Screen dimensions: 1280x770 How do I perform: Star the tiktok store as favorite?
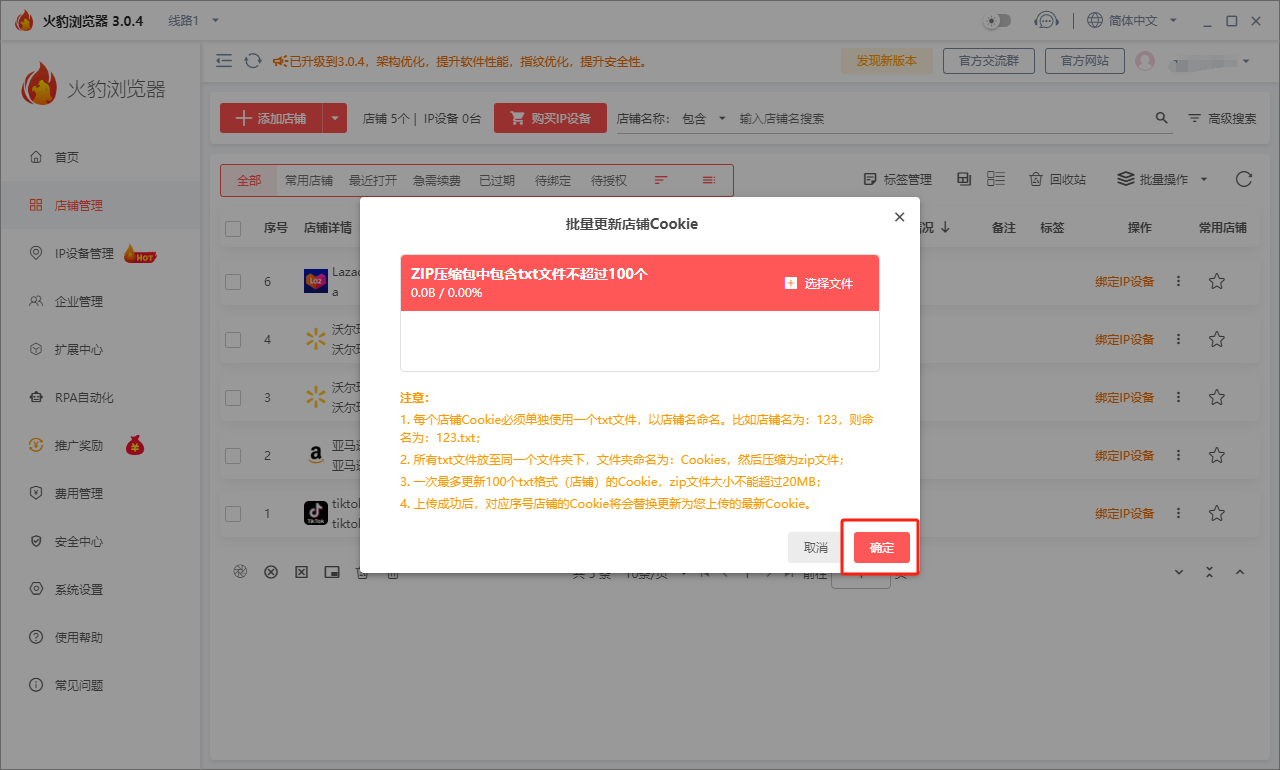(1216, 513)
